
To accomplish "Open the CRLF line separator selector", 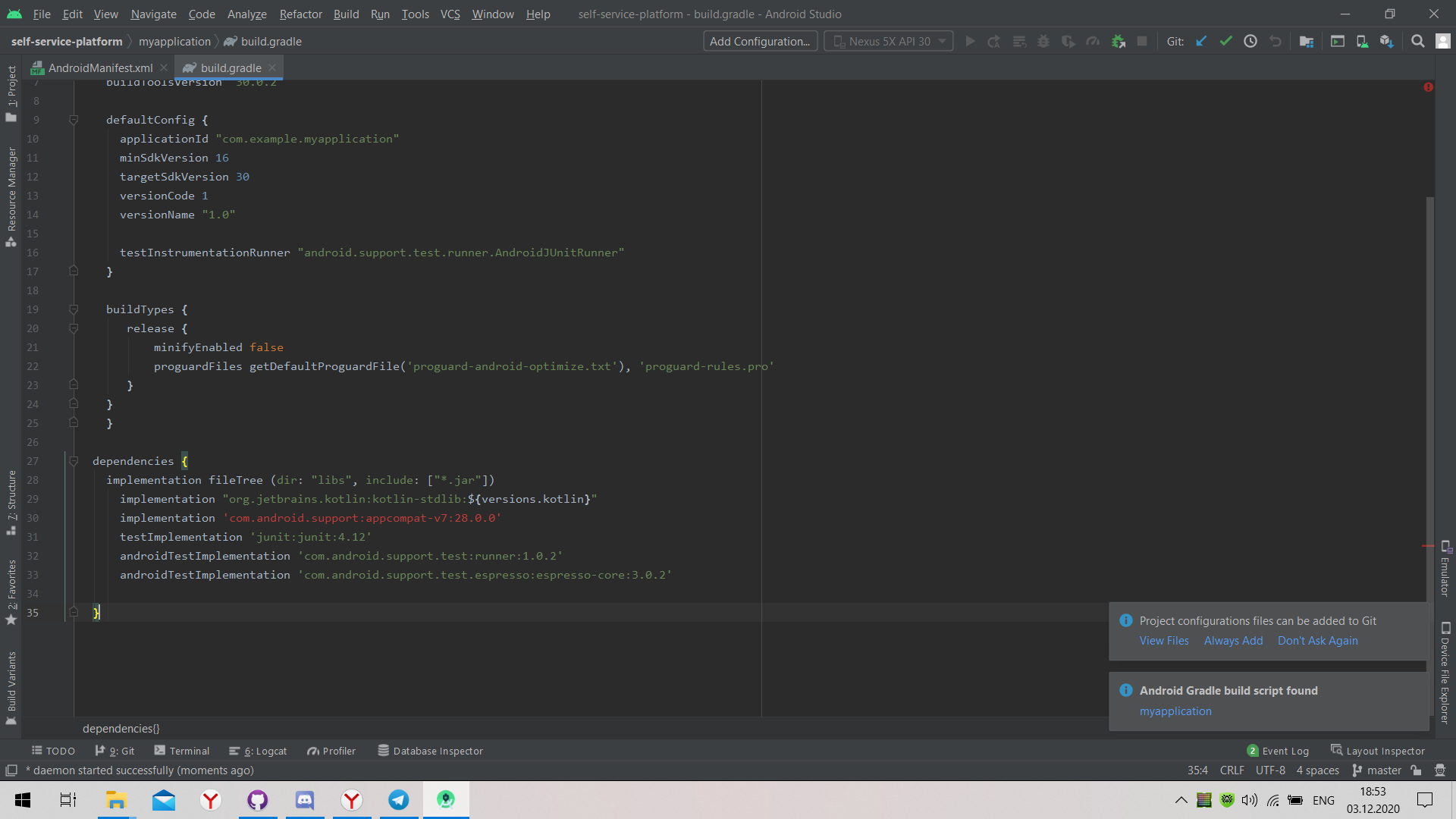I will (1232, 770).
